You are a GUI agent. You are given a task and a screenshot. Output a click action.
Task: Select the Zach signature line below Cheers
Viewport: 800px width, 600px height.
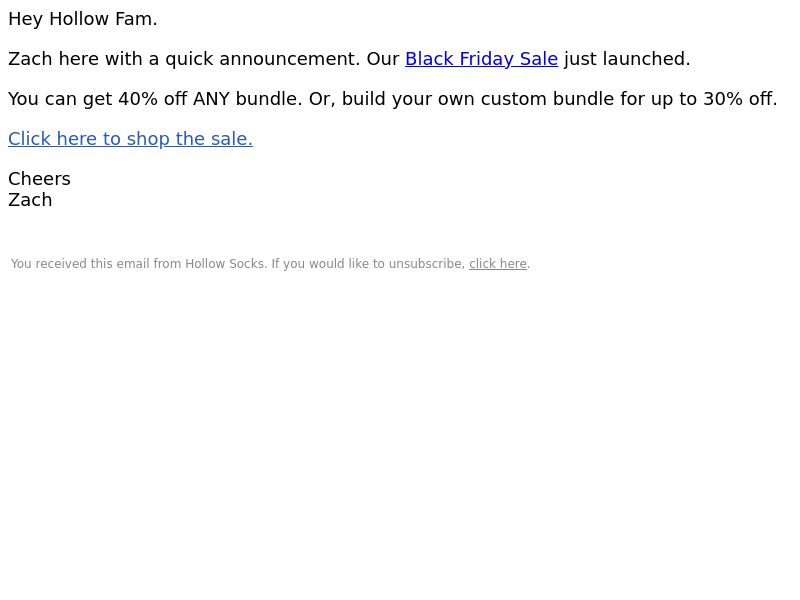tap(30, 200)
